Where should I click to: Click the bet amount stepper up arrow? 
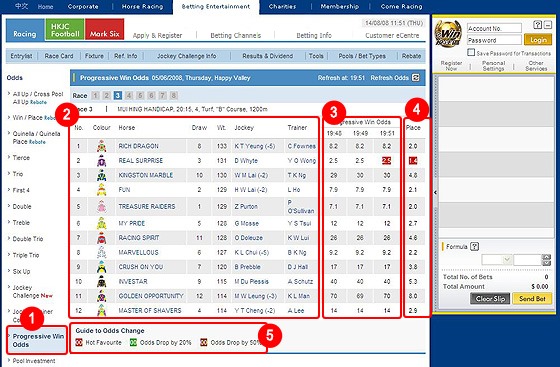(546, 257)
